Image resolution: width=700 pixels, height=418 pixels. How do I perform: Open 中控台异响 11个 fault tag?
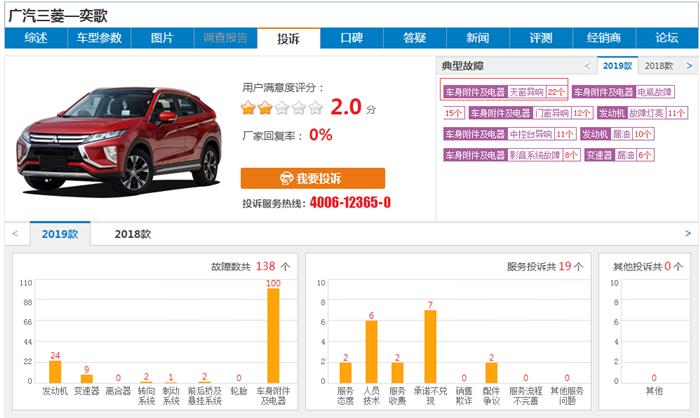click(510, 134)
